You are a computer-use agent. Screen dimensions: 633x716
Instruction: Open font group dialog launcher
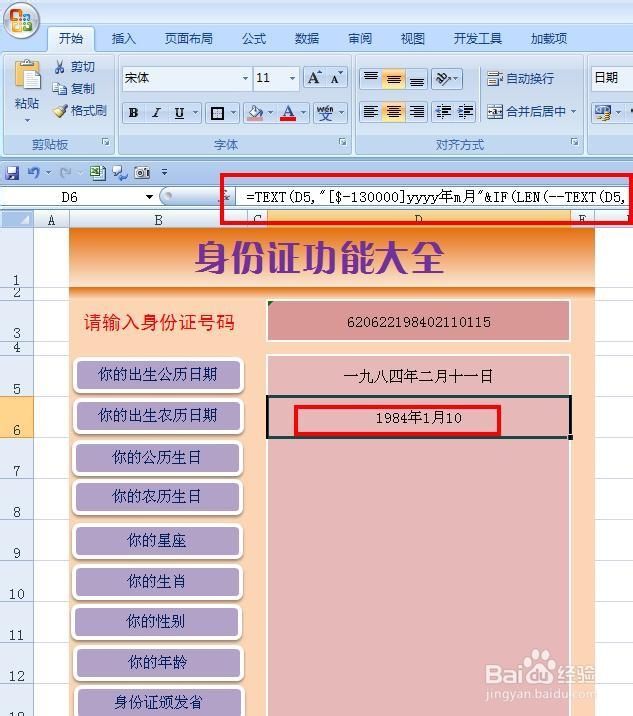(x=342, y=142)
